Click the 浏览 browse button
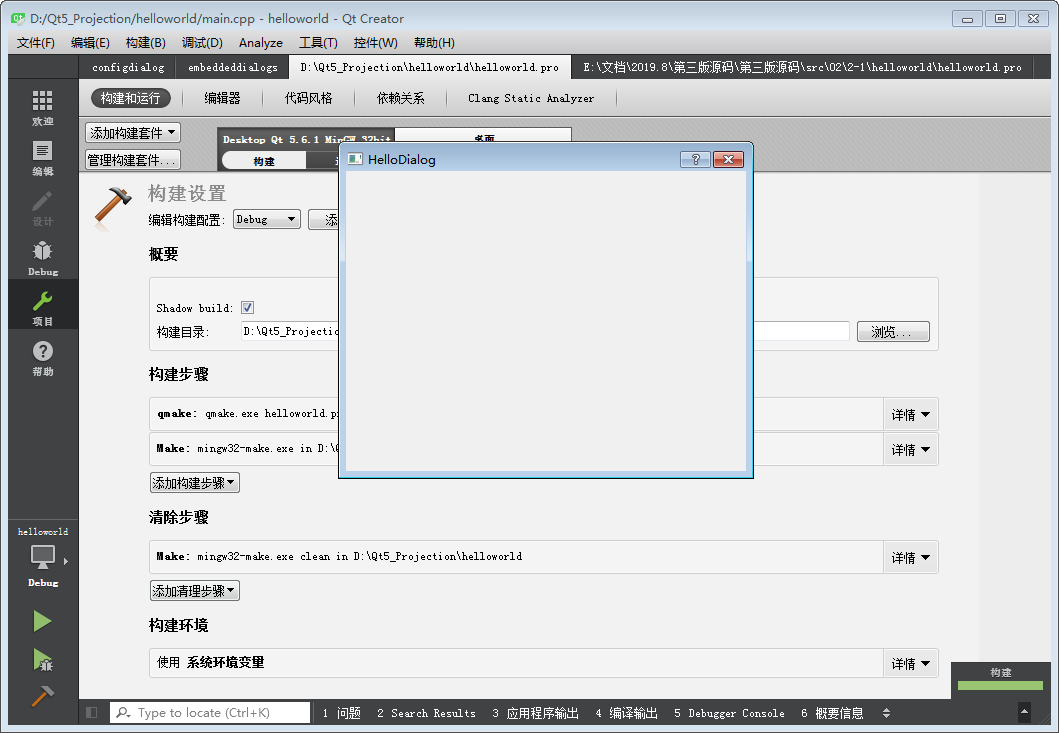Screen dimensions: 1059x733 pyautogui.click(x=892, y=331)
